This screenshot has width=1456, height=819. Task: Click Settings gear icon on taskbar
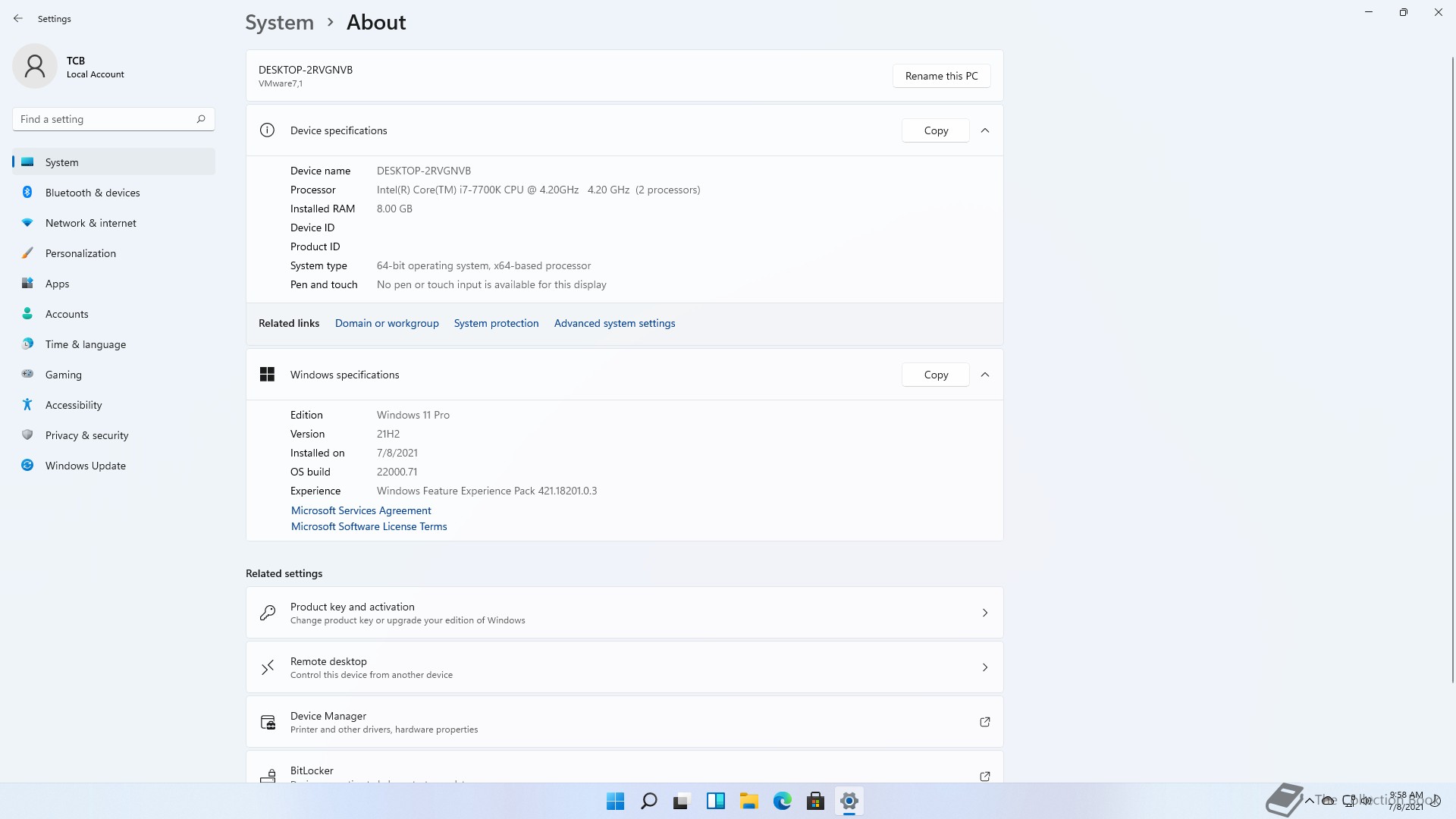[x=849, y=801]
